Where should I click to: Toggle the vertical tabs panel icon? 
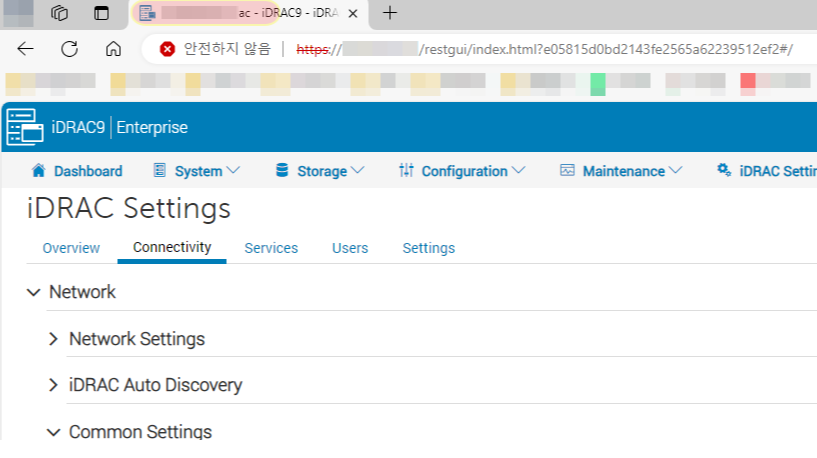(x=101, y=13)
